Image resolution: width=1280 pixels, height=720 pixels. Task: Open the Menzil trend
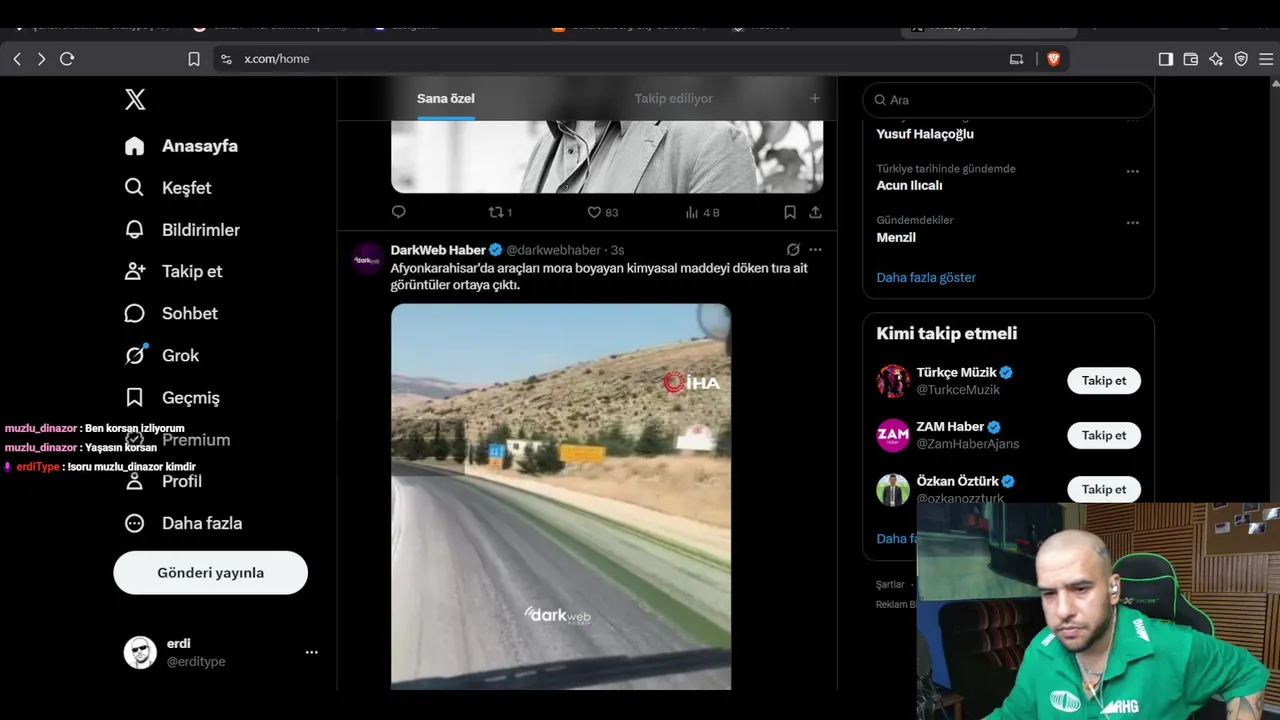click(x=896, y=238)
